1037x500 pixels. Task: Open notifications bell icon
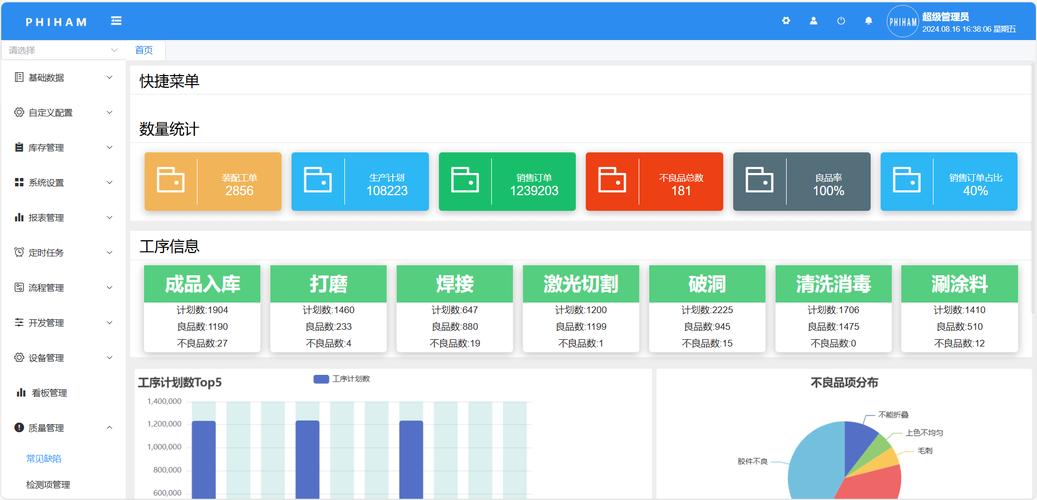click(x=869, y=21)
